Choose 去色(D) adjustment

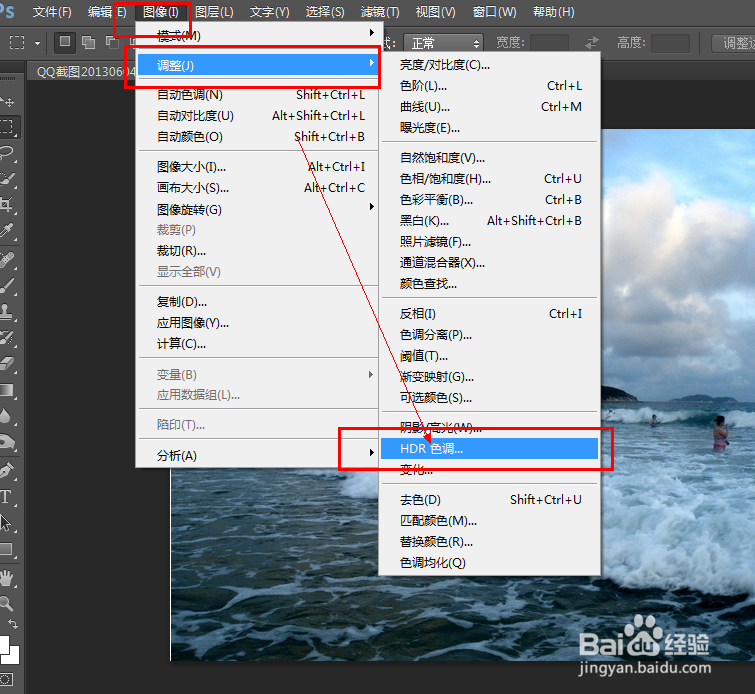(489, 499)
